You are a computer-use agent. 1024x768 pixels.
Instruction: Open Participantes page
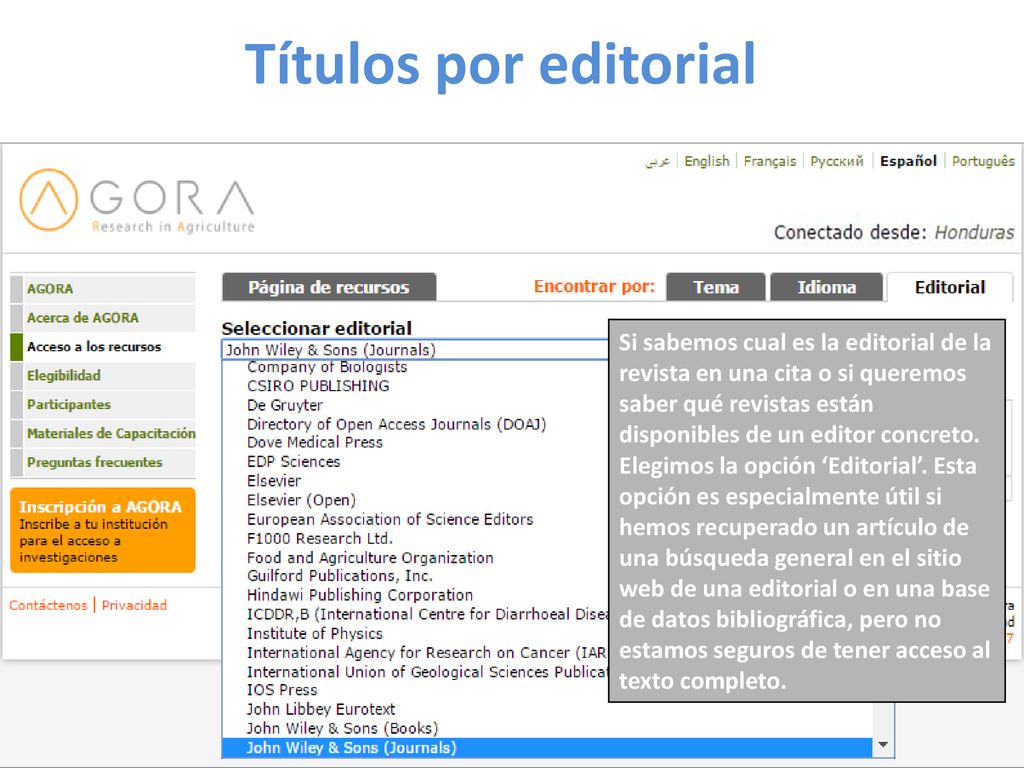pyautogui.click(x=103, y=404)
